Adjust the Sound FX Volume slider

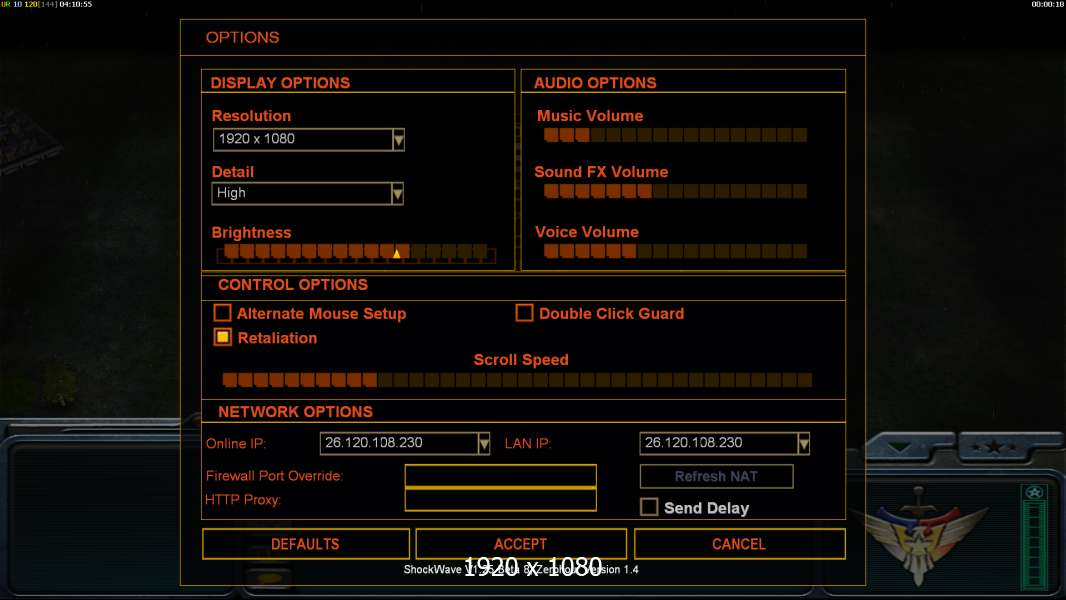(675, 191)
